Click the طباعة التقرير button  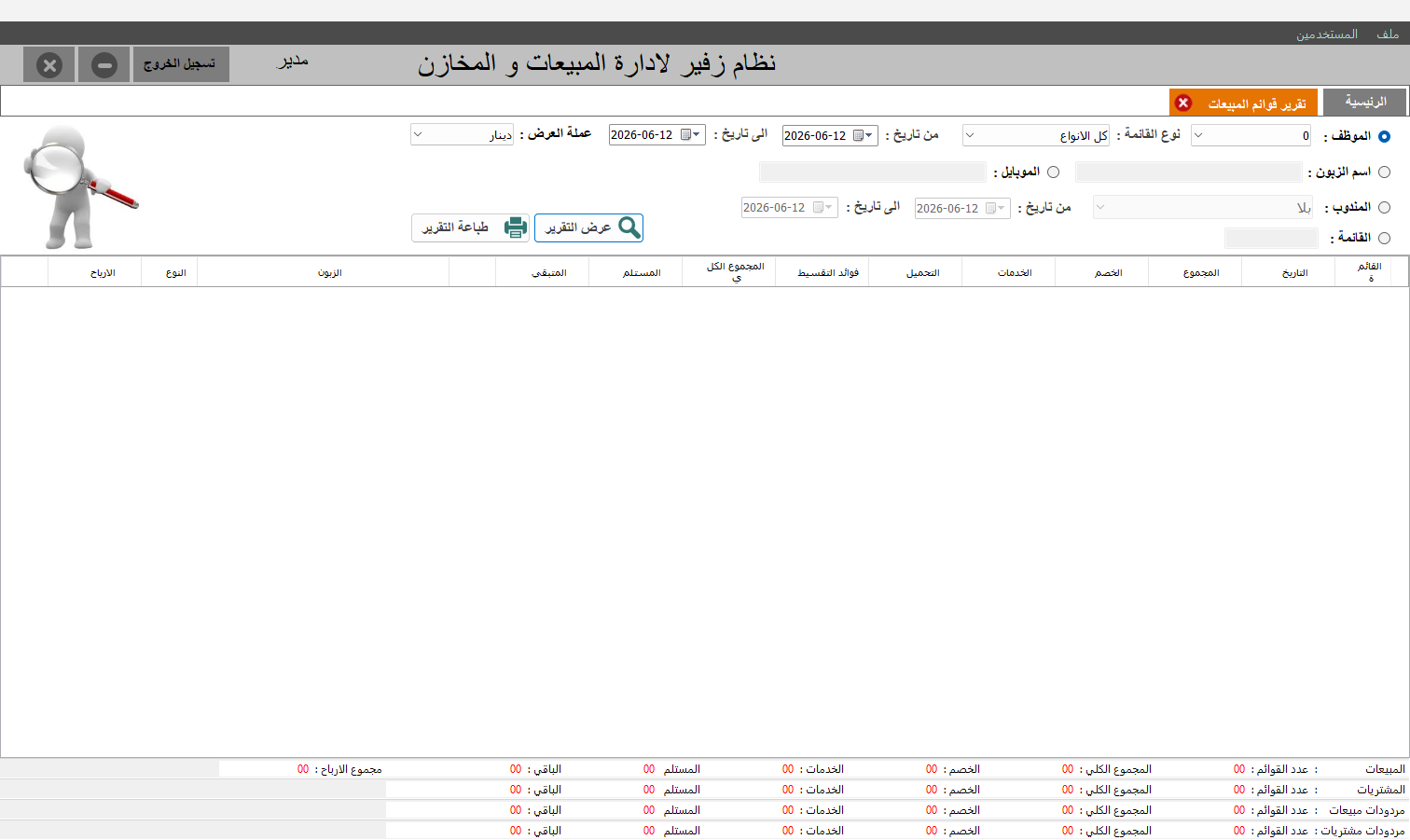coord(470,227)
